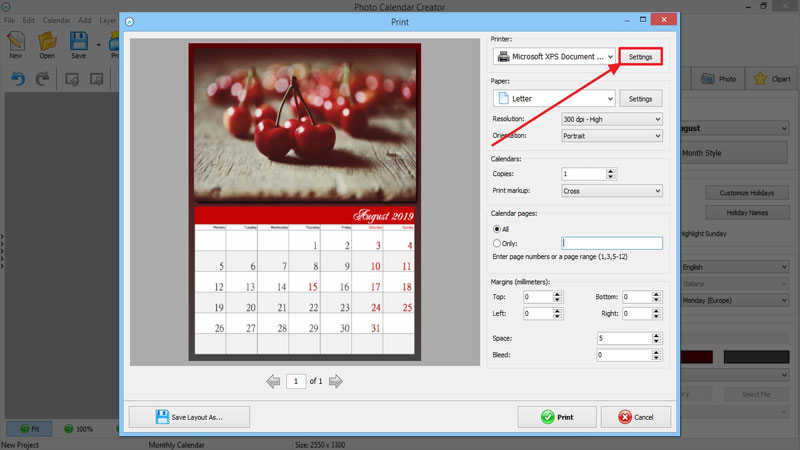Expand the Letter paper dropdown
Screen dimensions: 800x450
pos(554,98)
